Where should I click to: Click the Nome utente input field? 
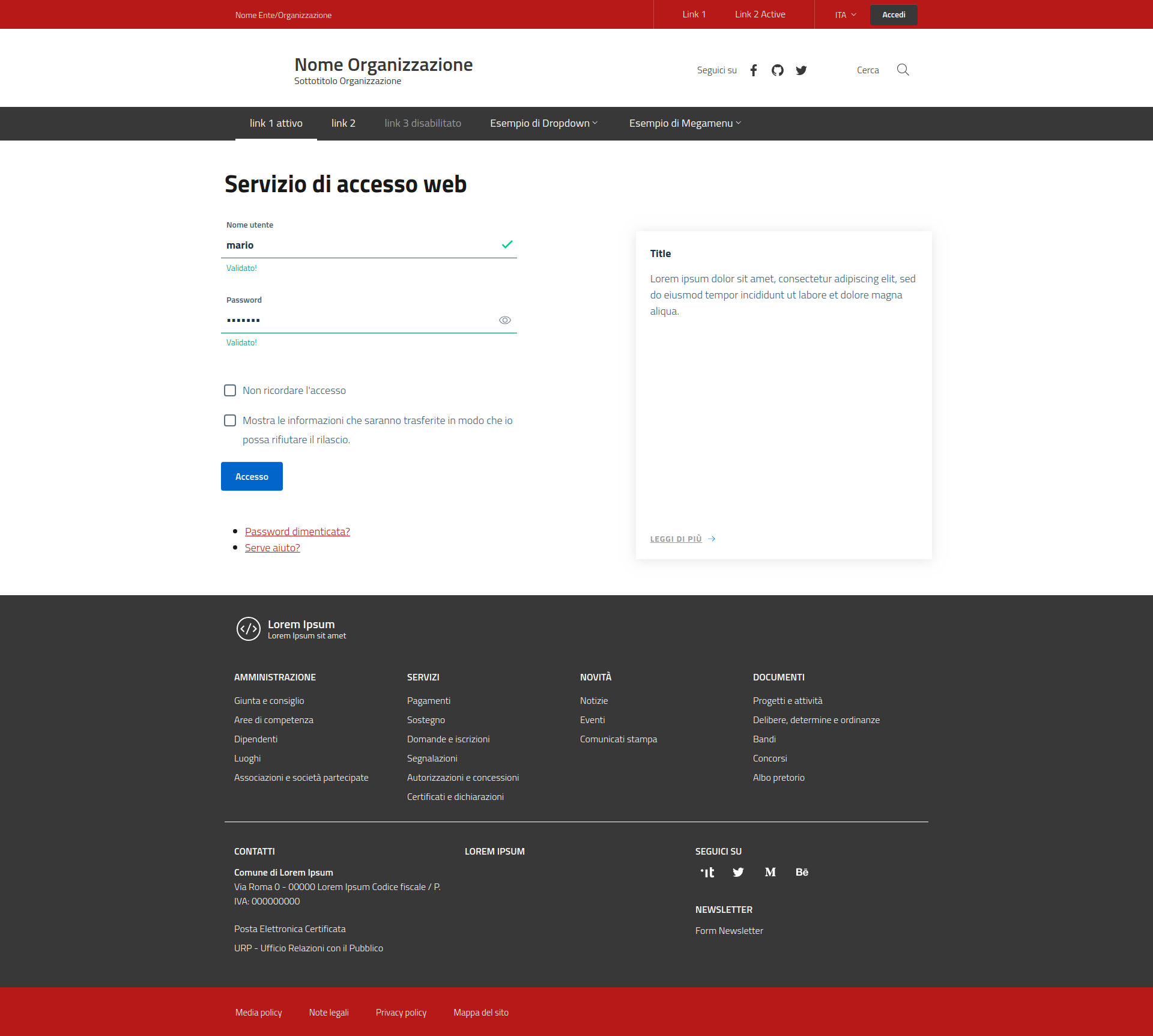coord(360,245)
